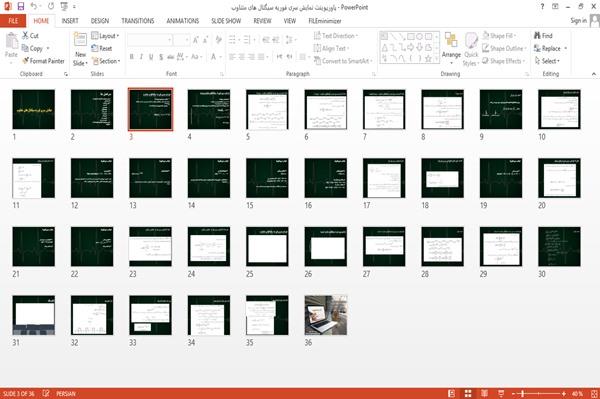Click the Save icon in quick access toolbar
Image resolution: width=600 pixels, height=399 pixels.
click(21, 6)
